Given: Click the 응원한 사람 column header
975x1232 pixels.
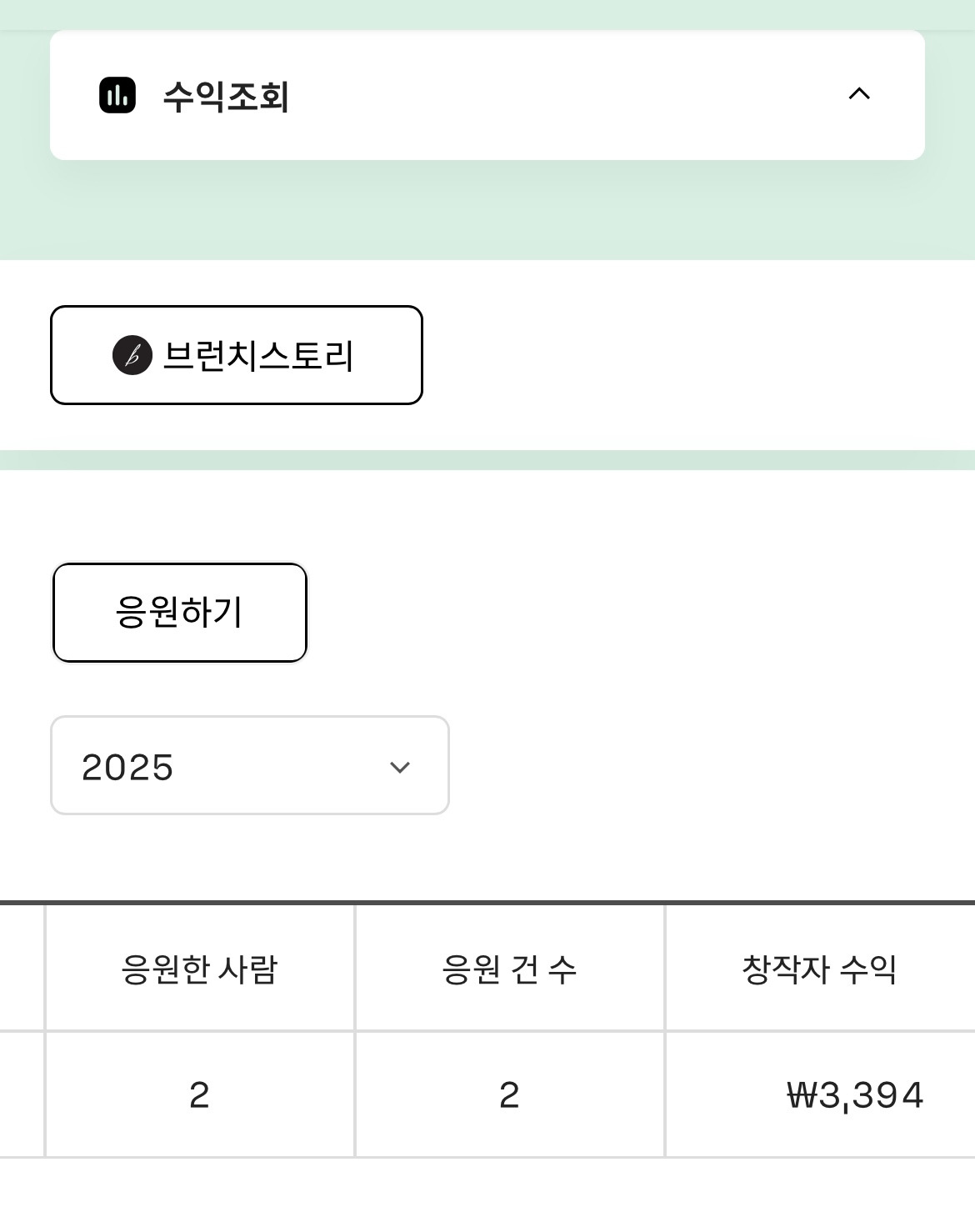Looking at the screenshot, I should pyautogui.click(x=199, y=969).
